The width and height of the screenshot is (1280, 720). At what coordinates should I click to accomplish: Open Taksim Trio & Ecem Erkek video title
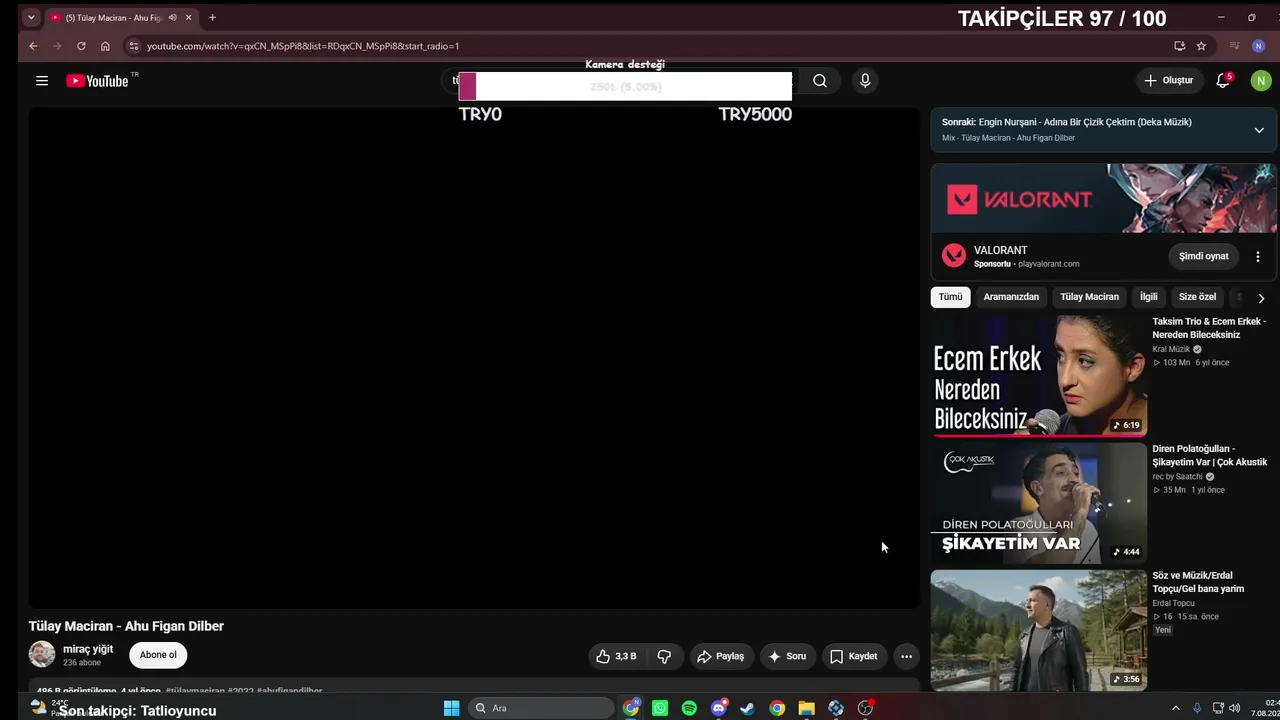[1209, 328]
